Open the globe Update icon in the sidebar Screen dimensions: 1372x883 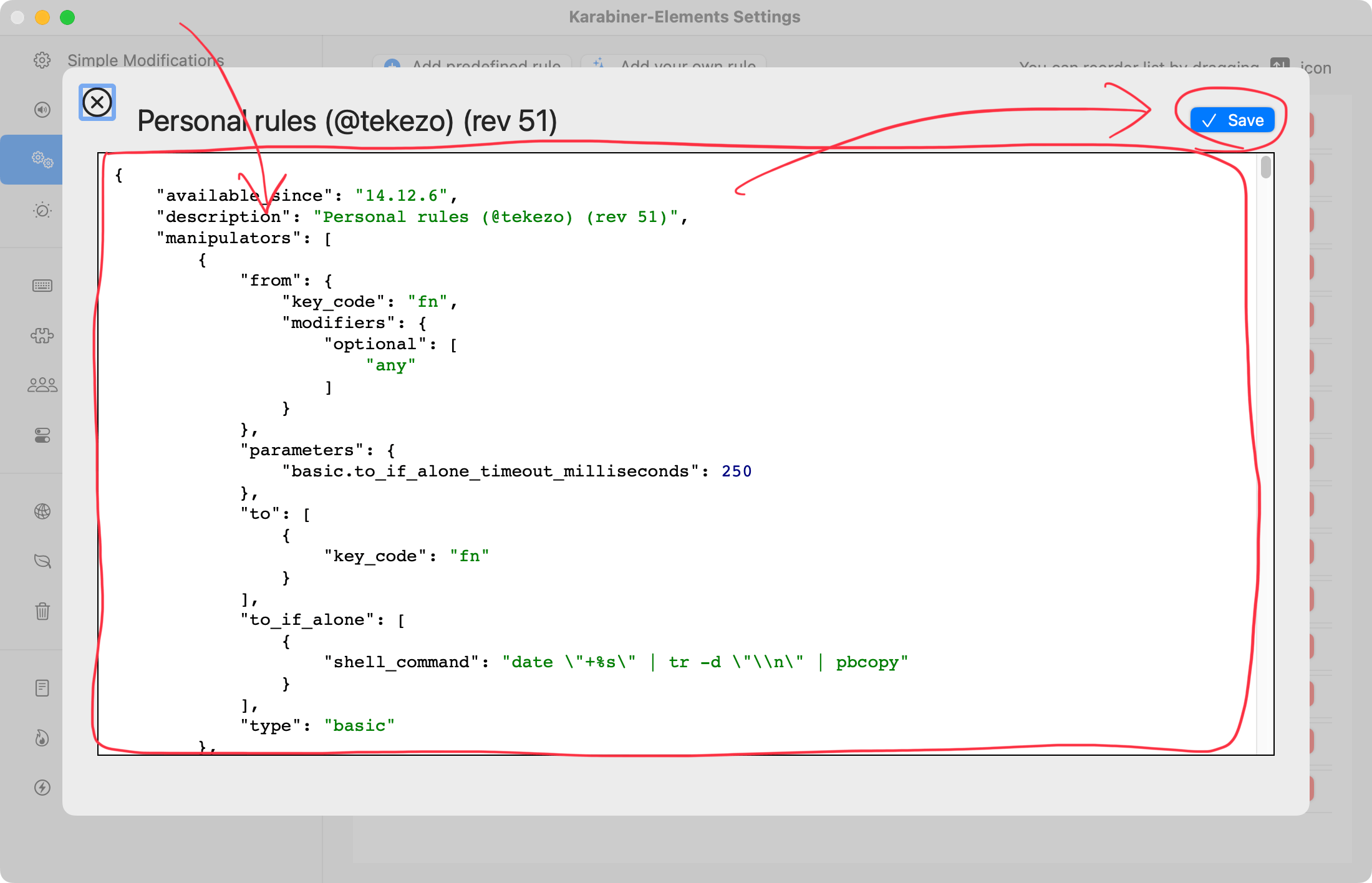coord(42,511)
